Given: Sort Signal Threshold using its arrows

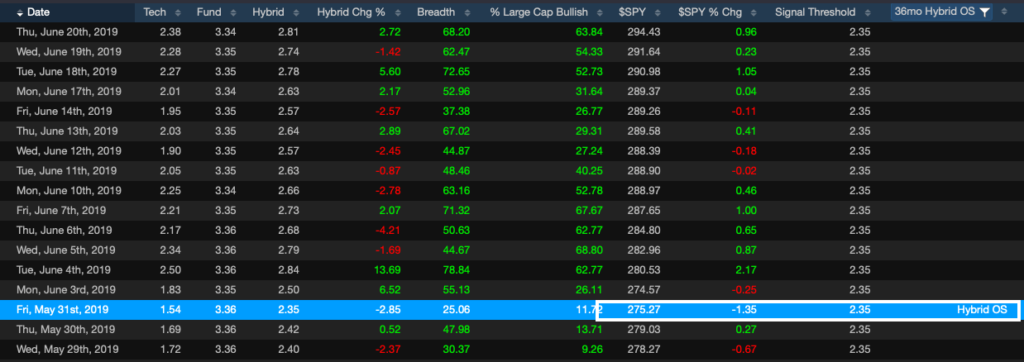Looking at the screenshot, I should click(867, 12).
